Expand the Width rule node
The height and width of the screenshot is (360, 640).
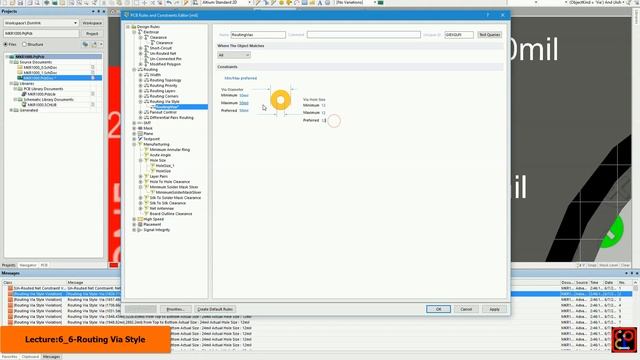(x=140, y=75)
